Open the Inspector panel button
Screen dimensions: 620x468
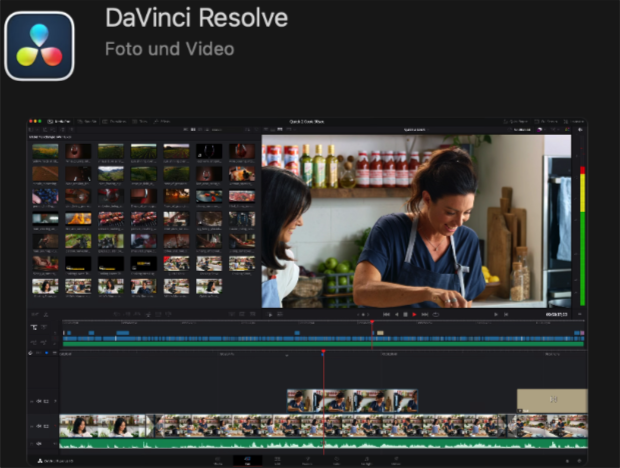[x=574, y=121]
